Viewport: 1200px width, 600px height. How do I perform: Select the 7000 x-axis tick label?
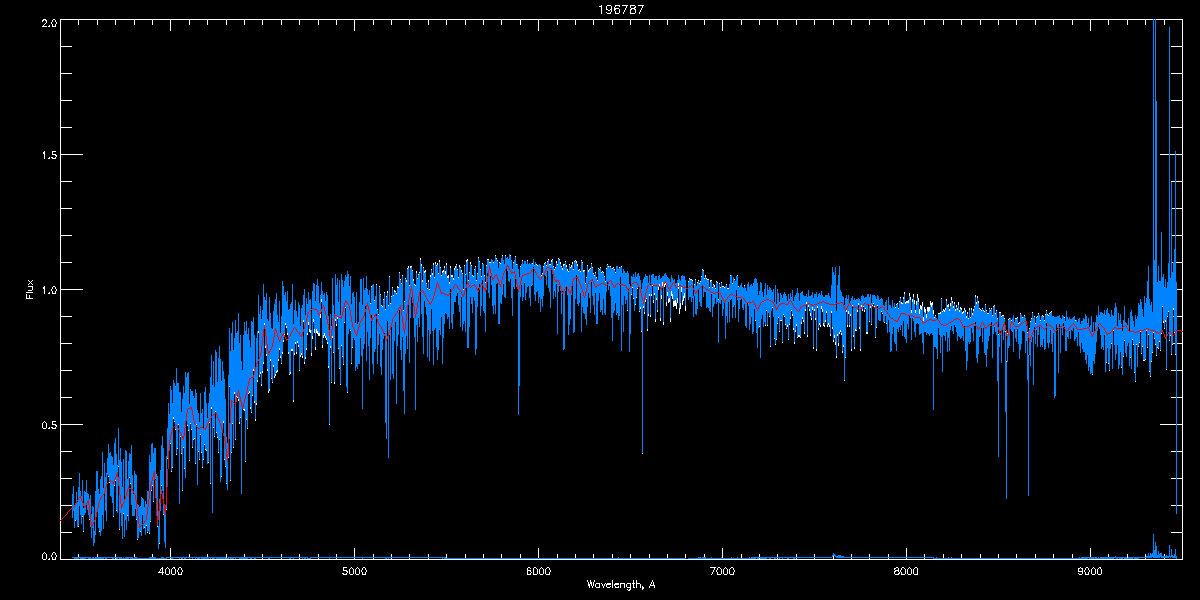(x=722, y=572)
